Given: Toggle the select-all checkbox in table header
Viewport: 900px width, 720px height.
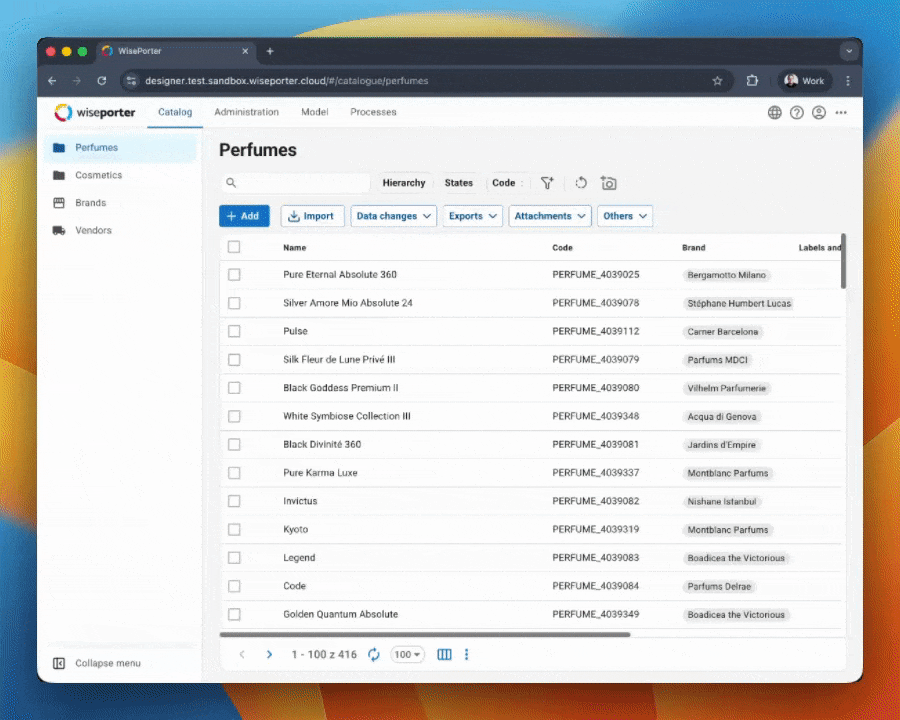Looking at the screenshot, I should [x=234, y=247].
